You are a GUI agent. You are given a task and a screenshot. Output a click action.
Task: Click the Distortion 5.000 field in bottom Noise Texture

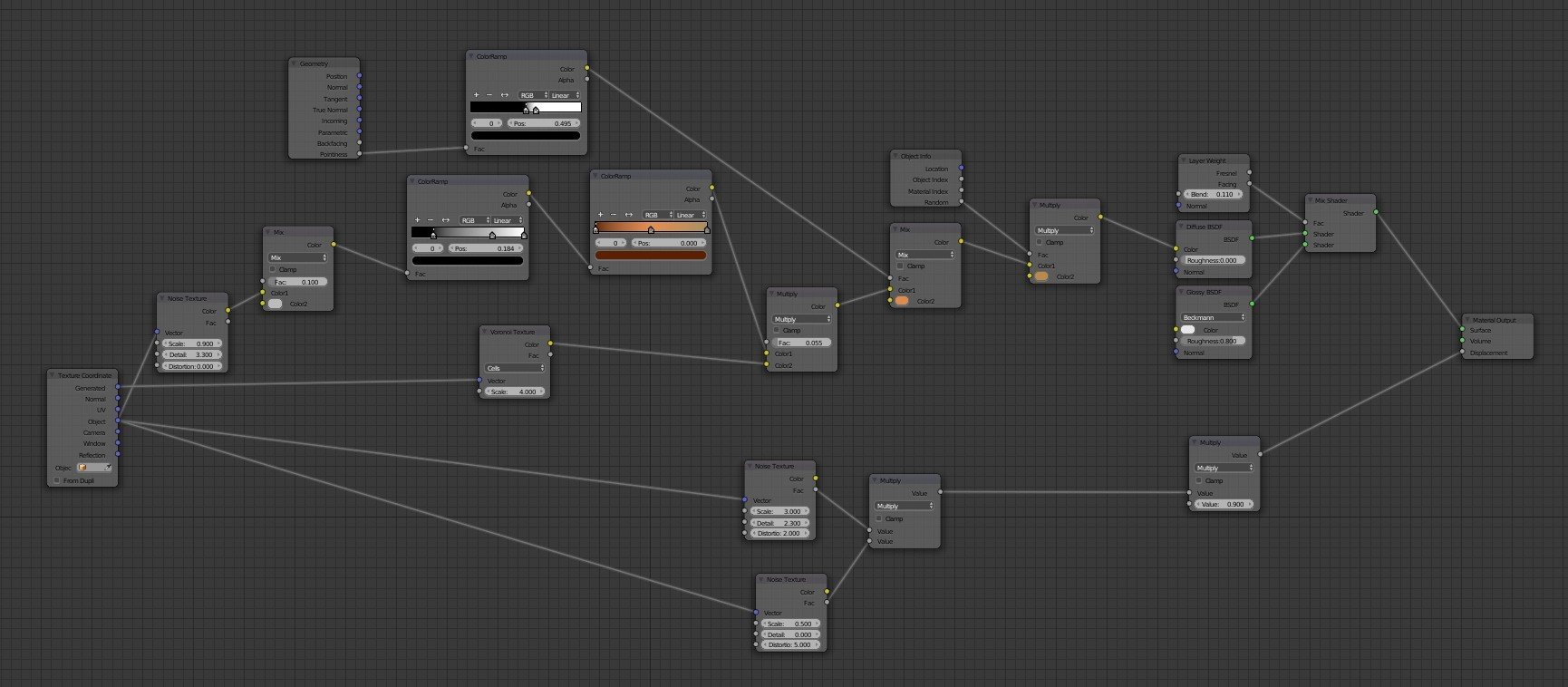pos(791,644)
